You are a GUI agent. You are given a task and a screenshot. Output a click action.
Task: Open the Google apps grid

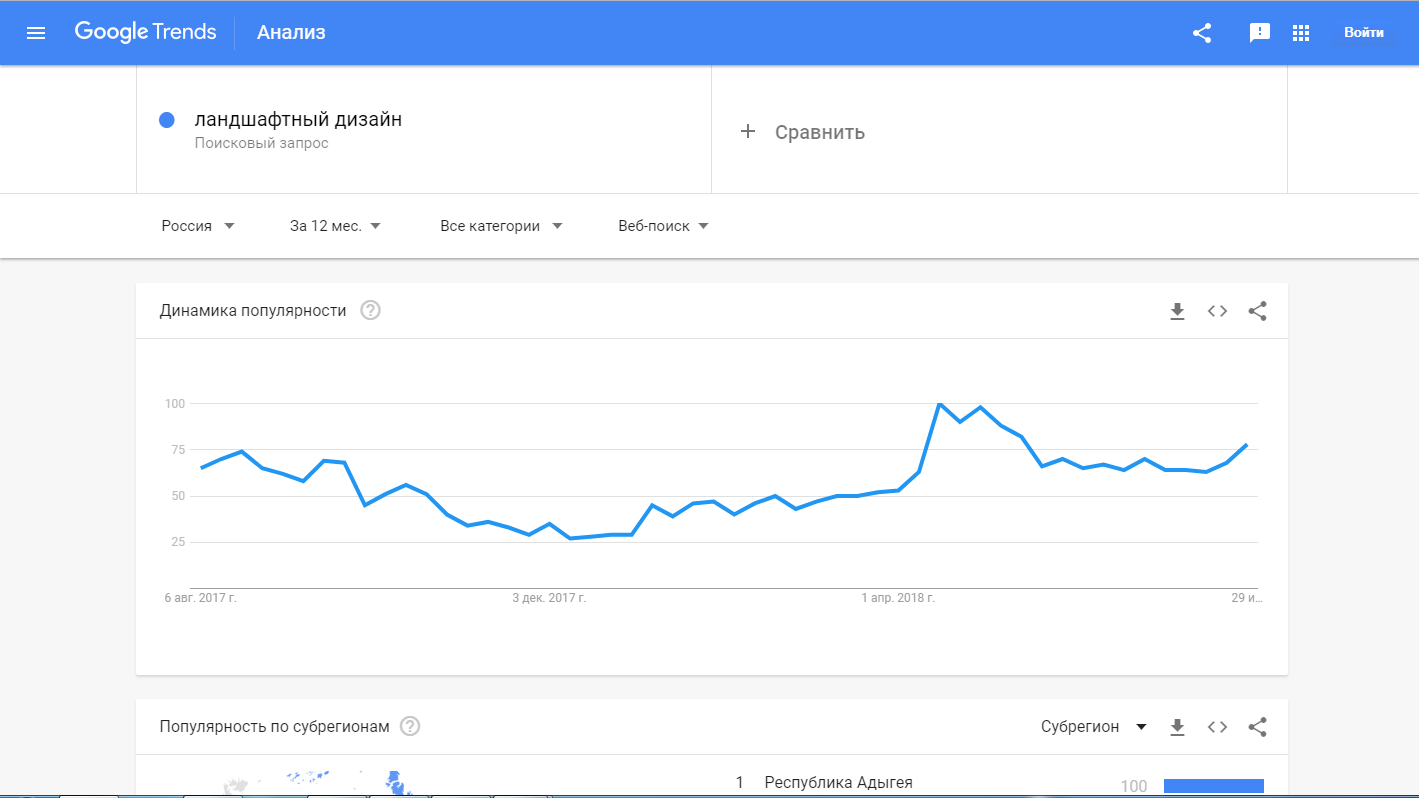(x=1301, y=33)
